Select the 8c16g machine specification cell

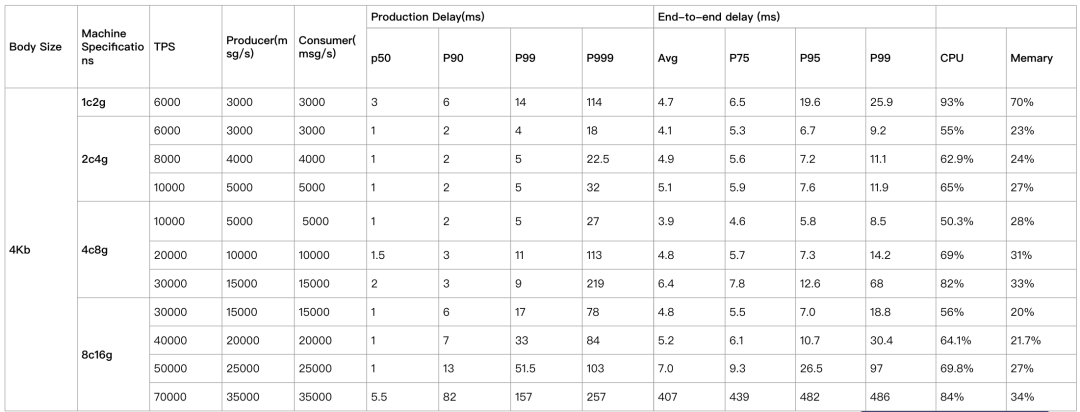[113, 354]
